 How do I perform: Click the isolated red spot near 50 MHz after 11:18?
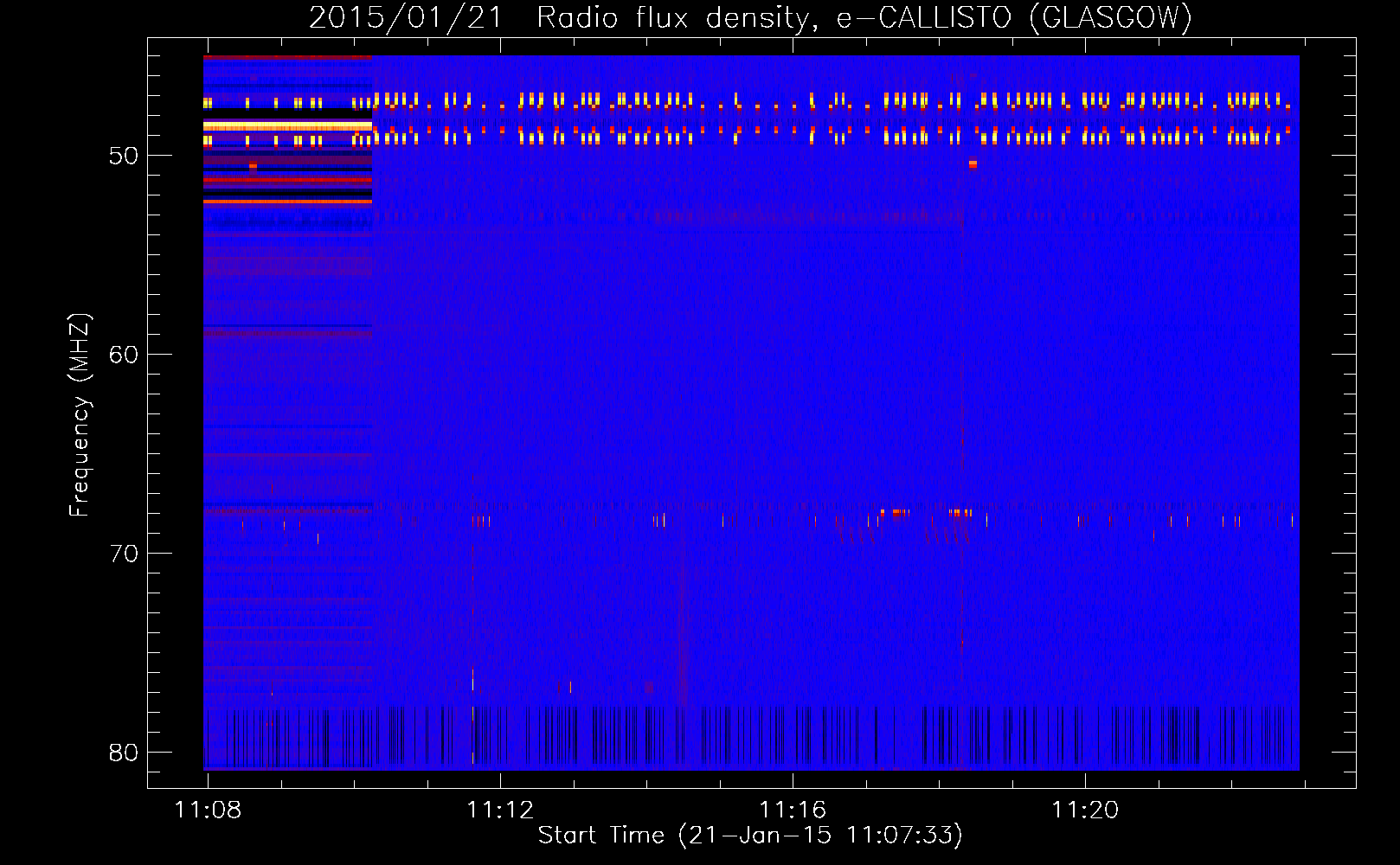pyautogui.click(x=973, y=163)
